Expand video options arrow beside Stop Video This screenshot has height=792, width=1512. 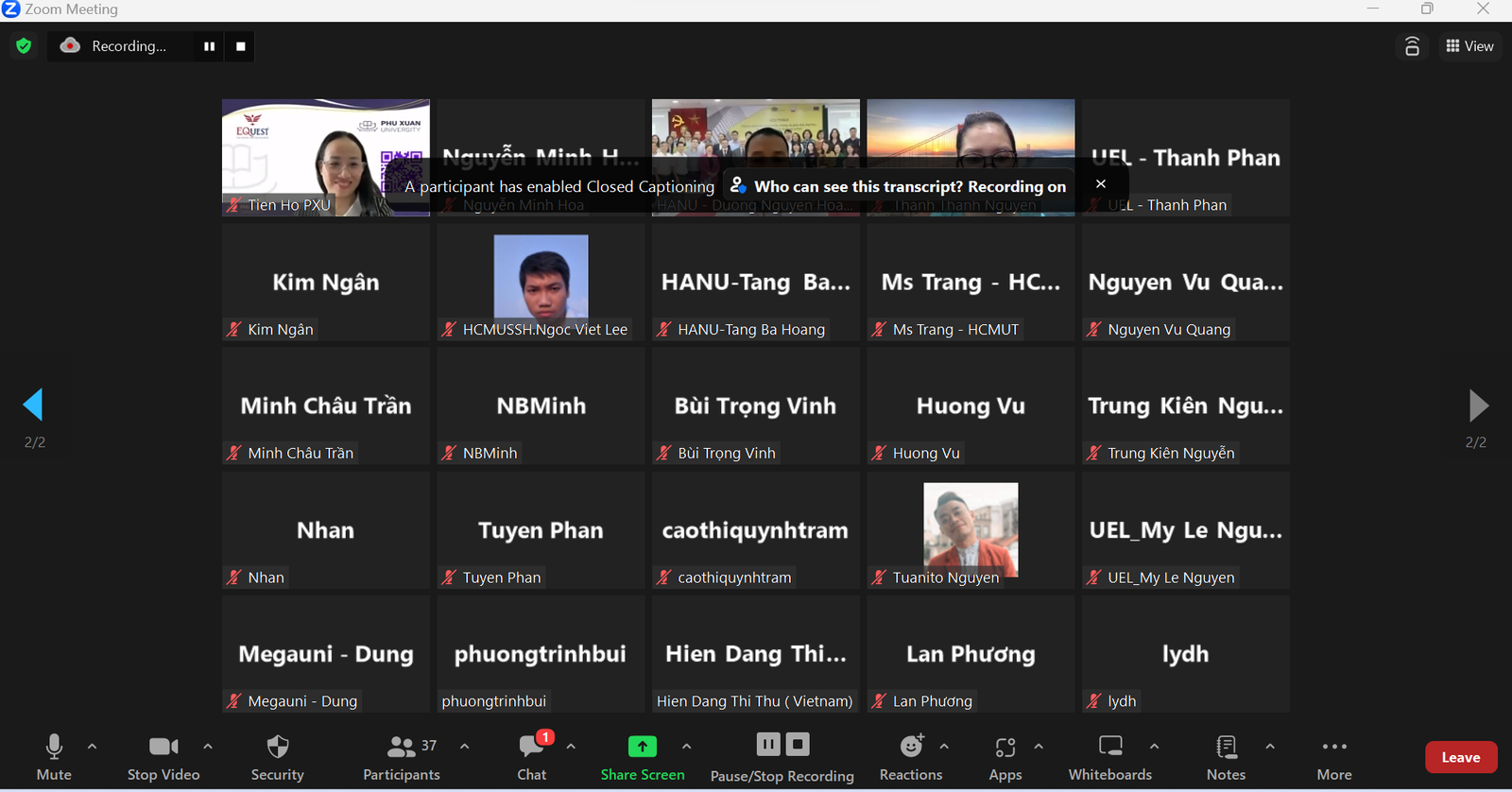pos(208,747)
